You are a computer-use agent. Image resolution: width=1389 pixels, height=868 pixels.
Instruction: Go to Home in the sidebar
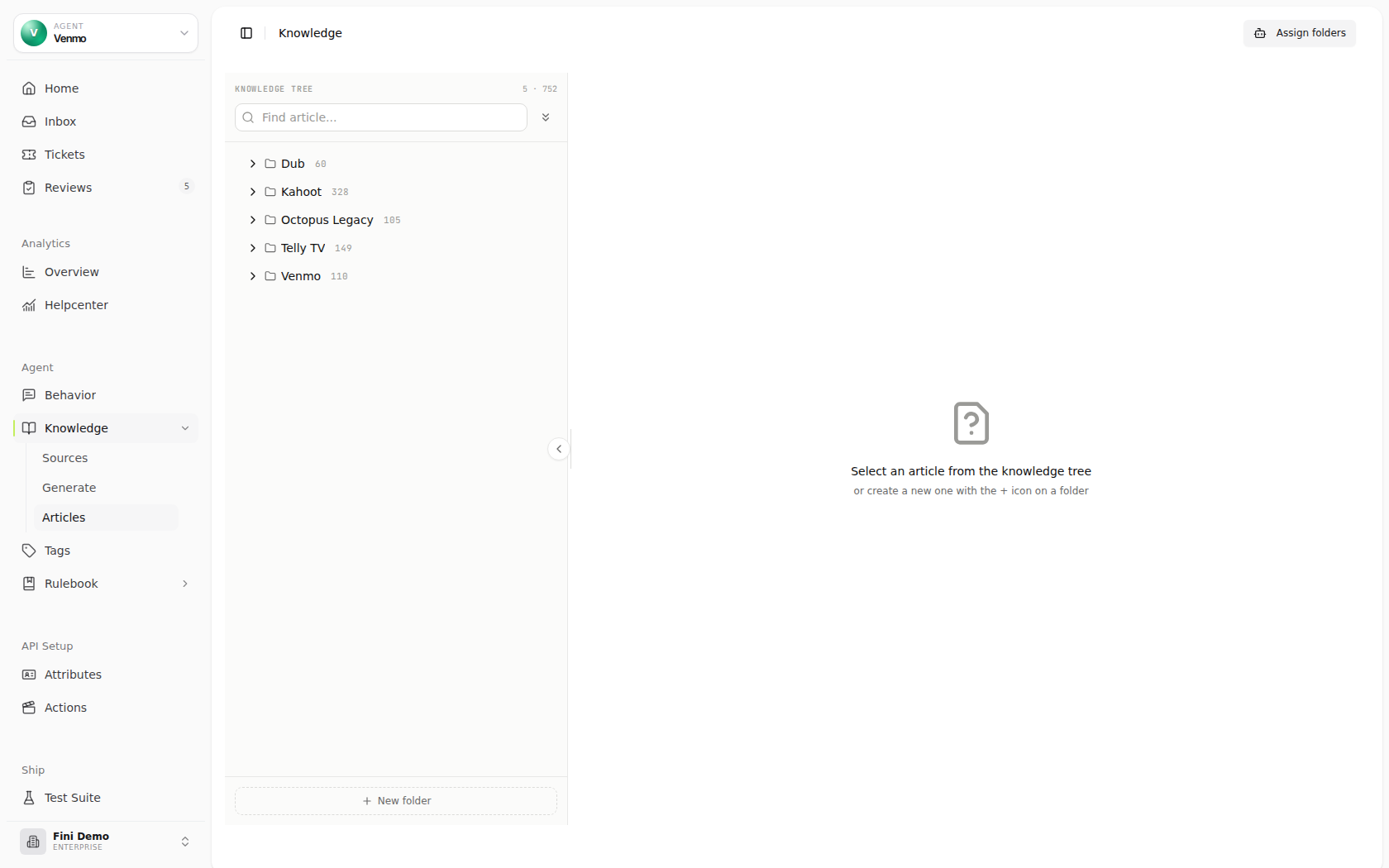pos(106,88)
